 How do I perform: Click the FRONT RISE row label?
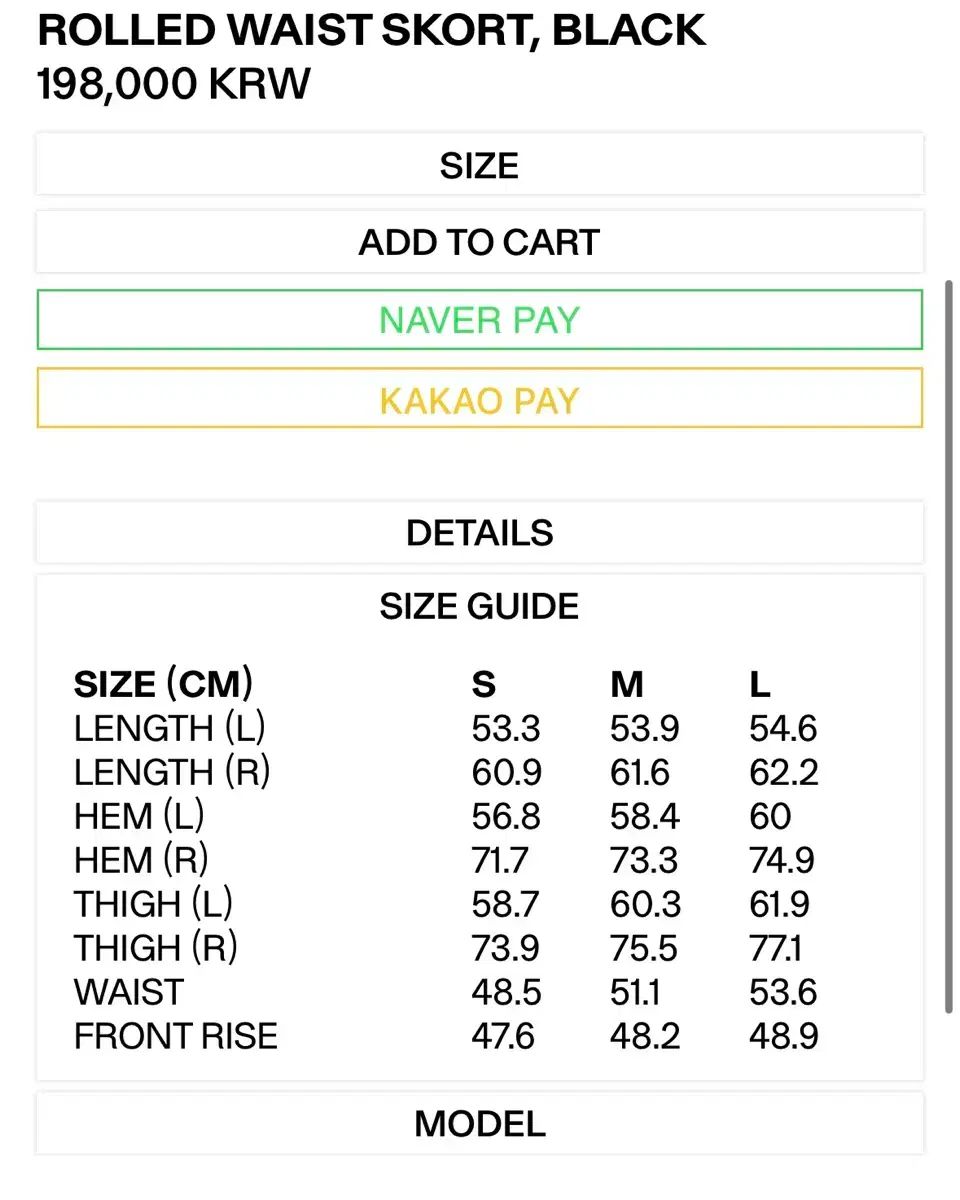point(175,1036)
